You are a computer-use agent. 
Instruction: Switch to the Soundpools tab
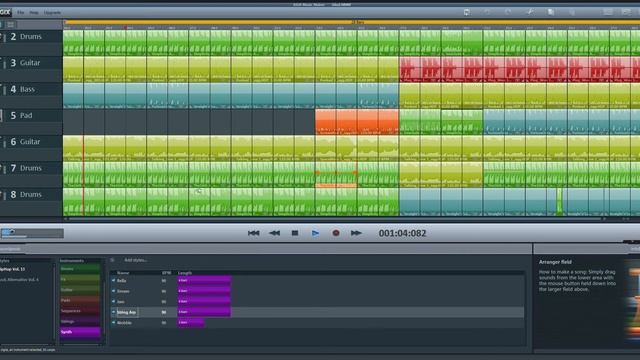[x=11, y=249]
